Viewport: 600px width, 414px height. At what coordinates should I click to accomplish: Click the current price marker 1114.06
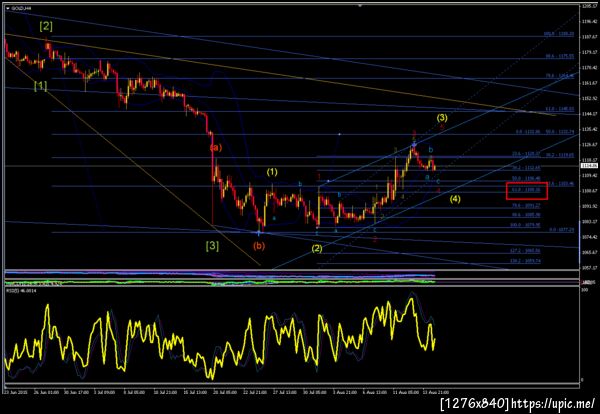point(587,166)
